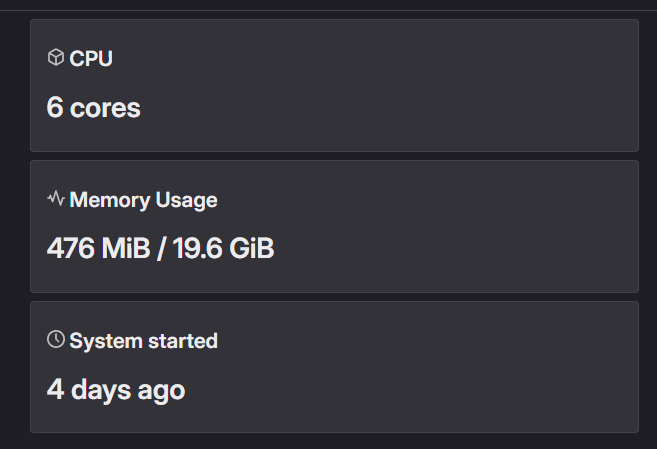Image resolution: width=657 pixels, height=449 pixels.
Task: Click the divider line above the CPU card
Action: tap(330, 10)
